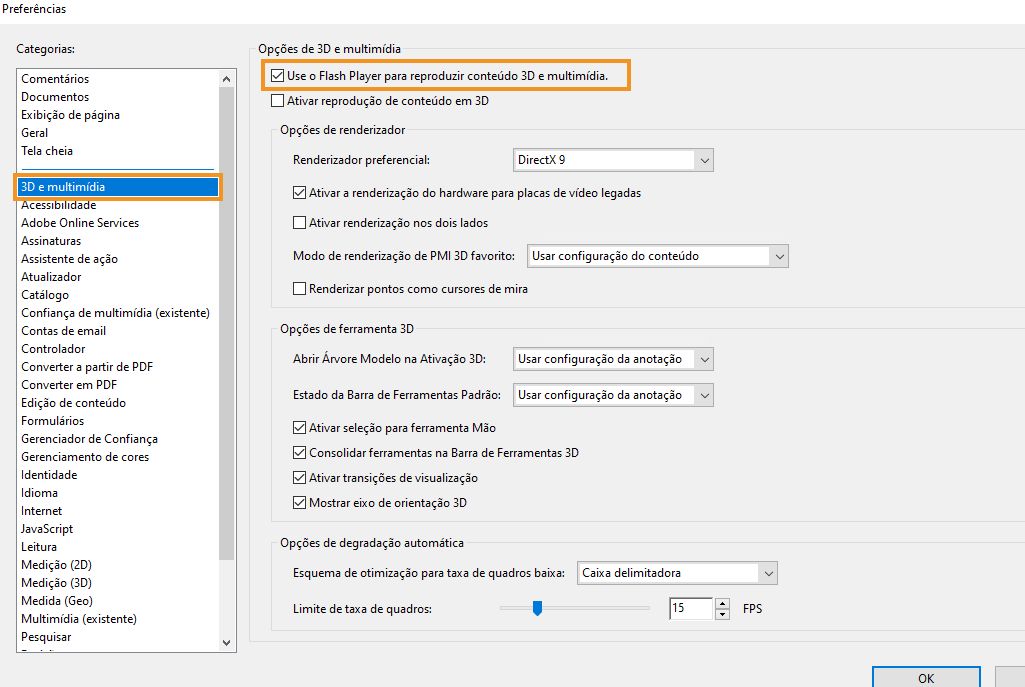Enable "Ativar reprodução de conteúdo em 3D"
Image resolution: width=1025 pixels, height=687 pixels.
(x=276, y=101)
